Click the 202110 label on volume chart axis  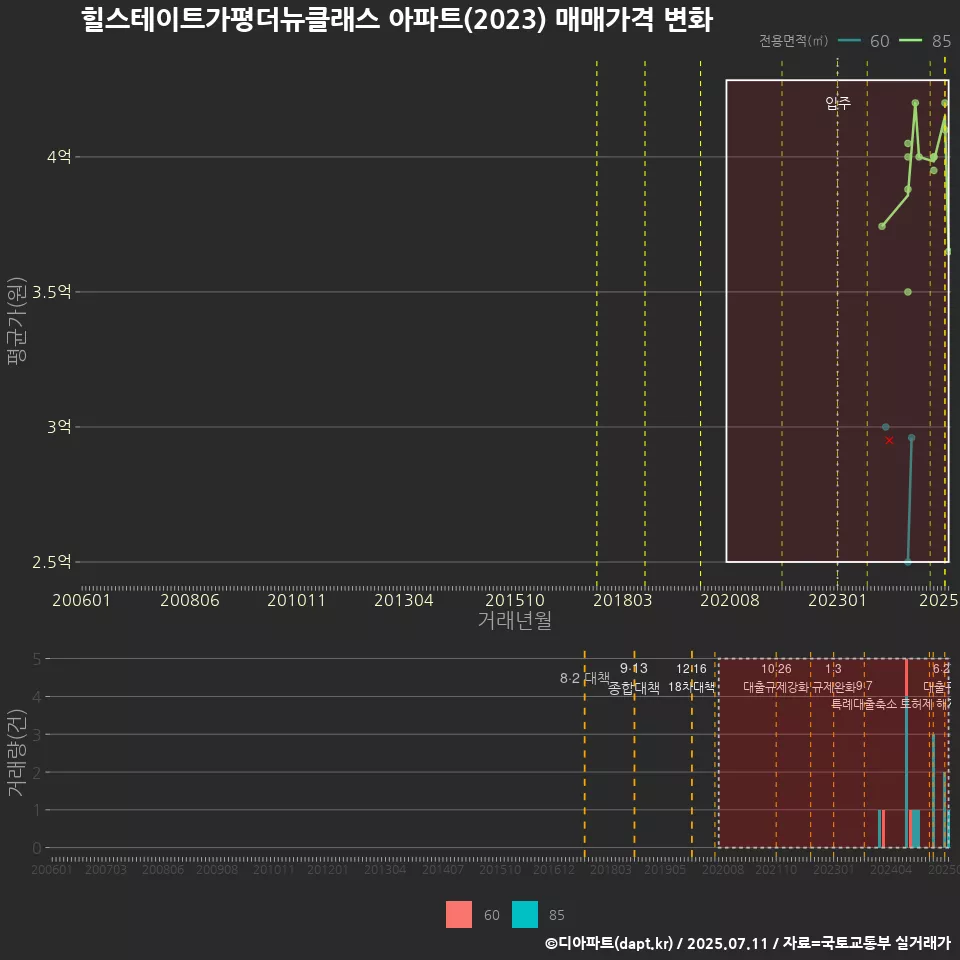coord(776,869)
